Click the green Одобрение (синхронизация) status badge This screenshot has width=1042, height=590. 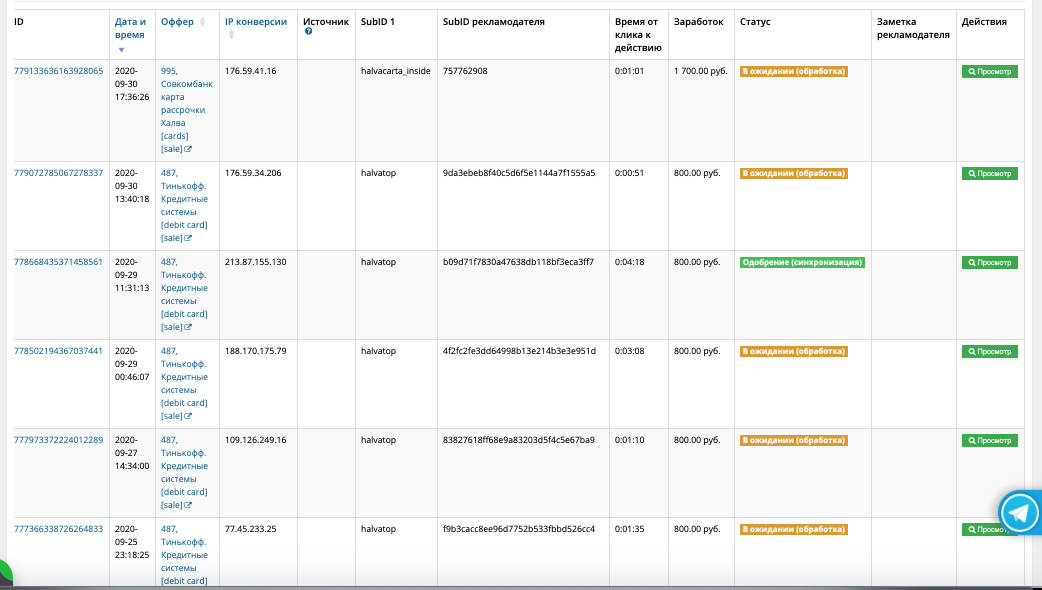coord(802,262)
